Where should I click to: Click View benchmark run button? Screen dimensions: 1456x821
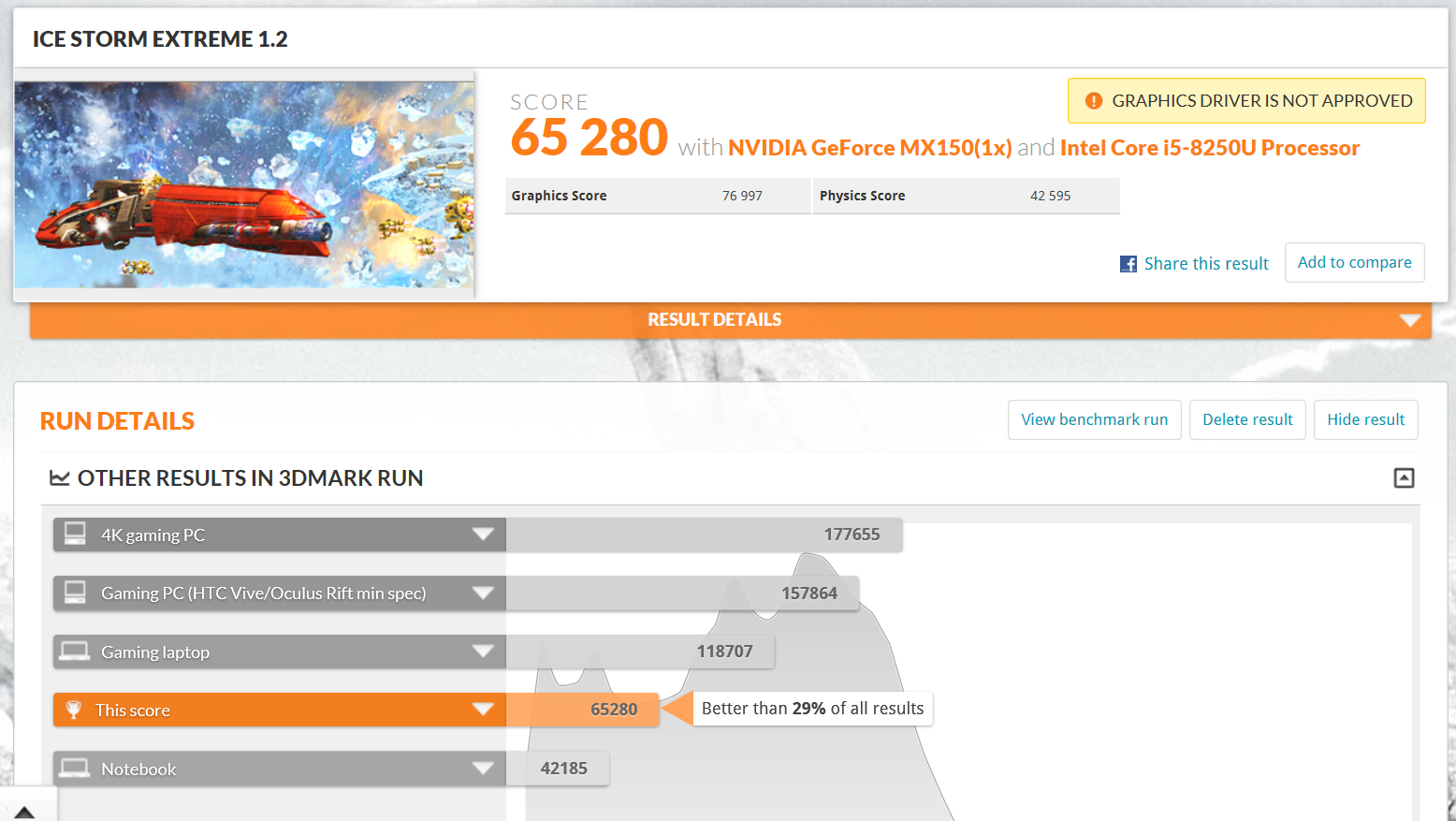[1095, 419]
